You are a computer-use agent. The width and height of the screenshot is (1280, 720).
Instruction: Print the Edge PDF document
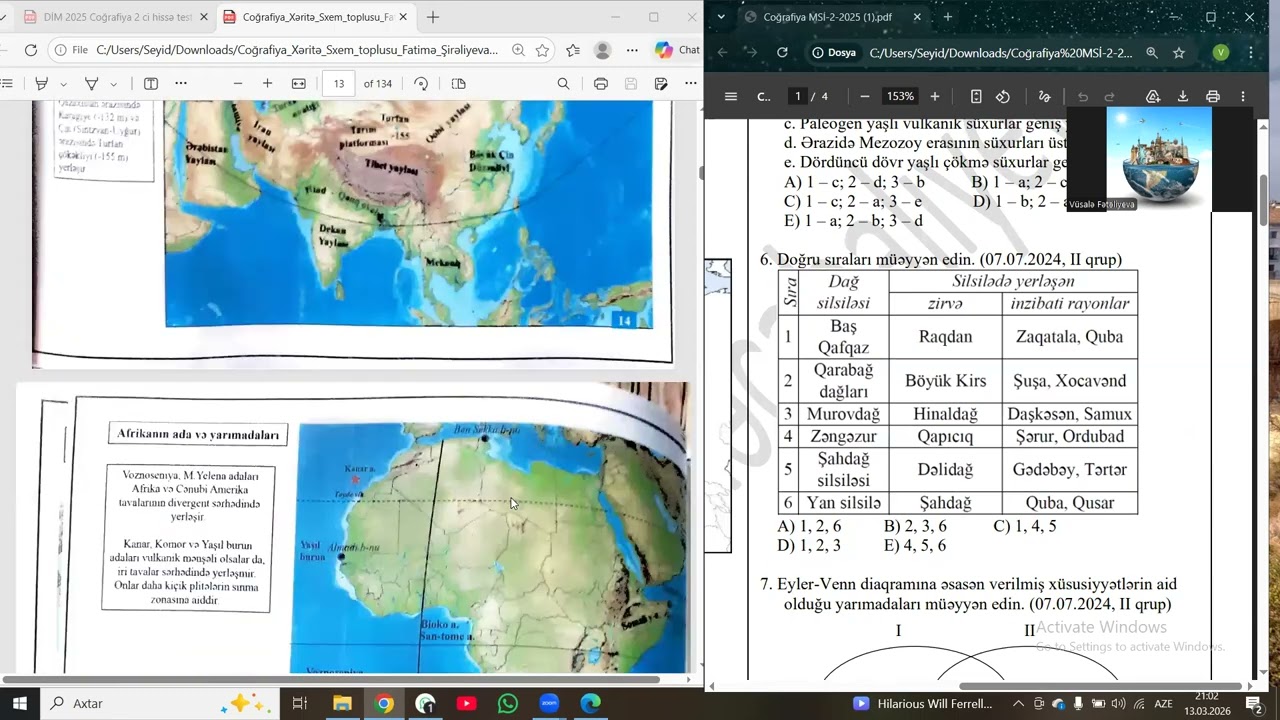(x=601, y=84)
